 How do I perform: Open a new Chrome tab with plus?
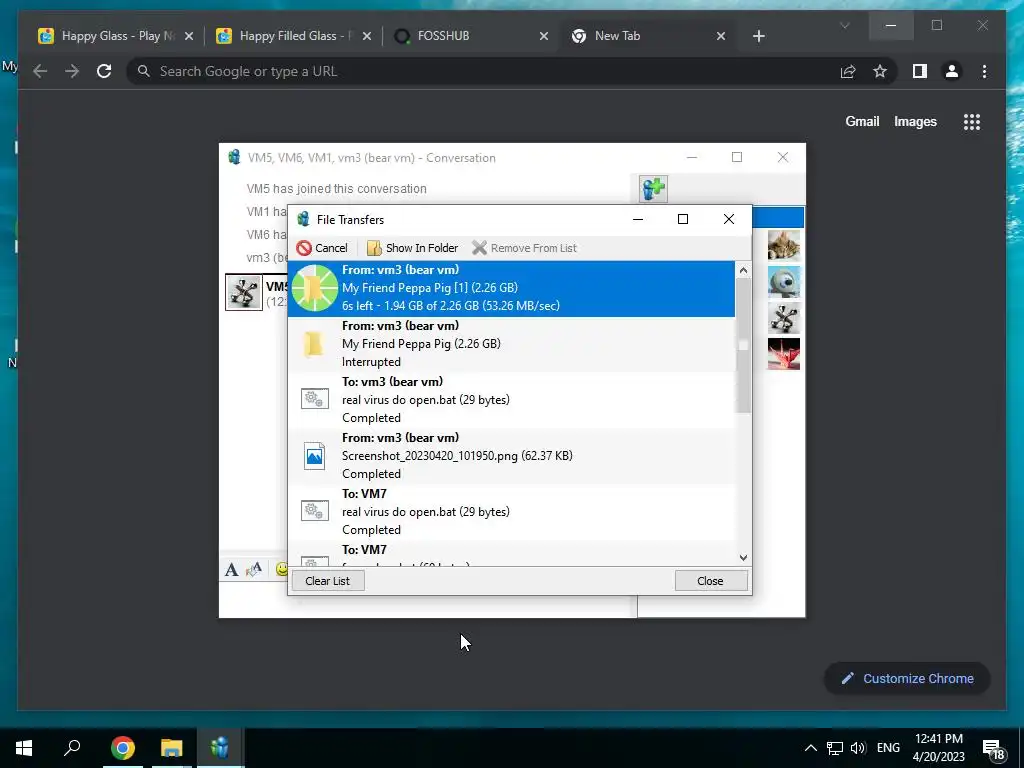758,36
